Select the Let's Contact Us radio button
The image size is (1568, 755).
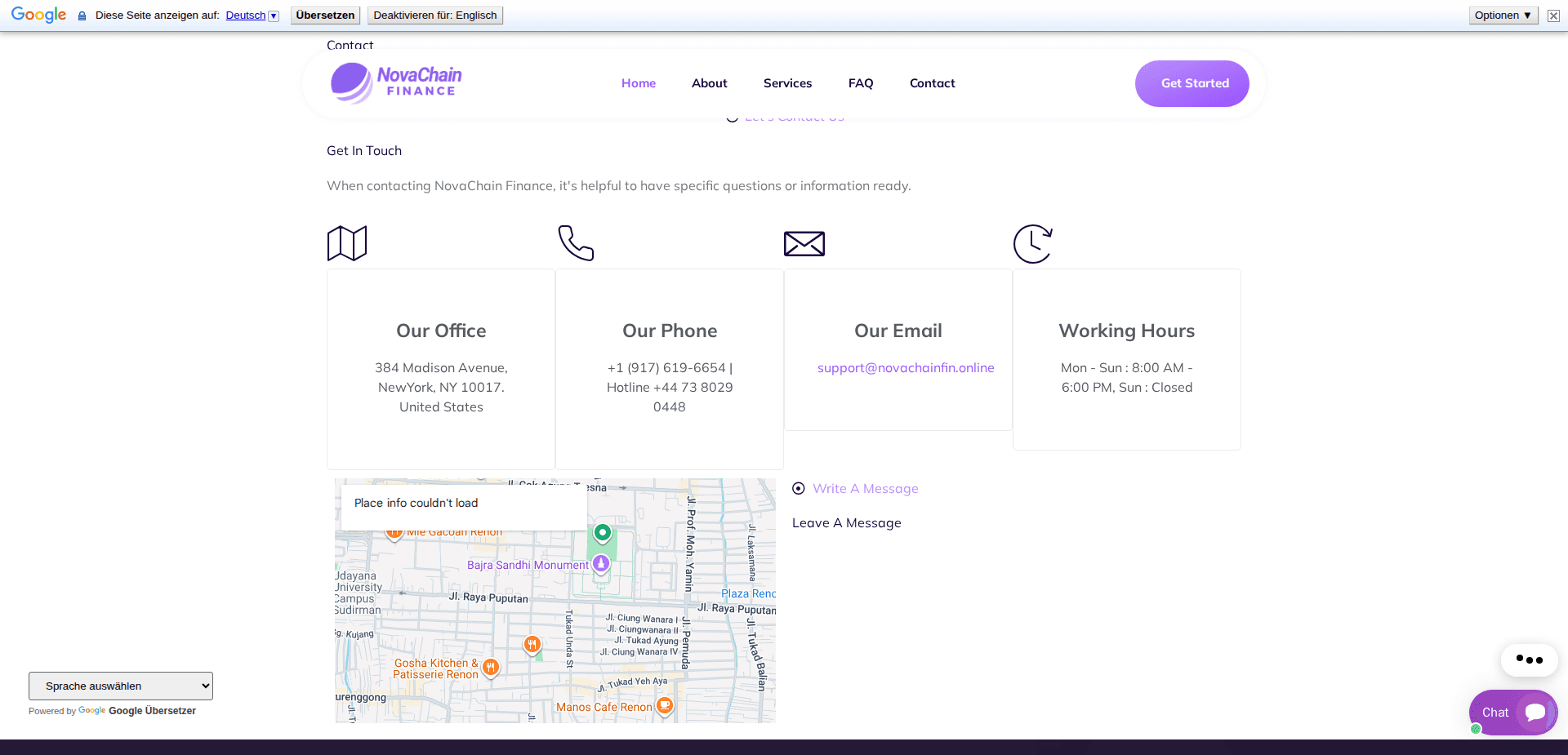[x=731, y=116]
